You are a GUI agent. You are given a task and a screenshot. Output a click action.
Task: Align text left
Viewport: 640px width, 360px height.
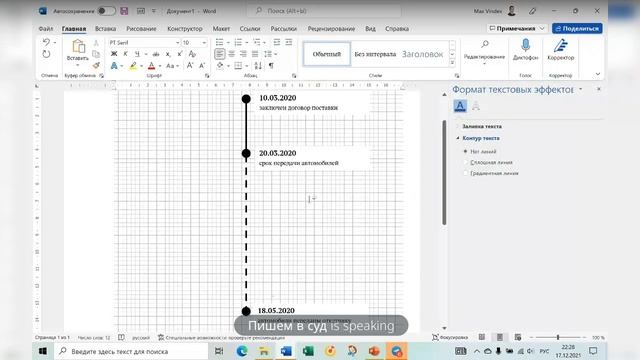(220, 54)
